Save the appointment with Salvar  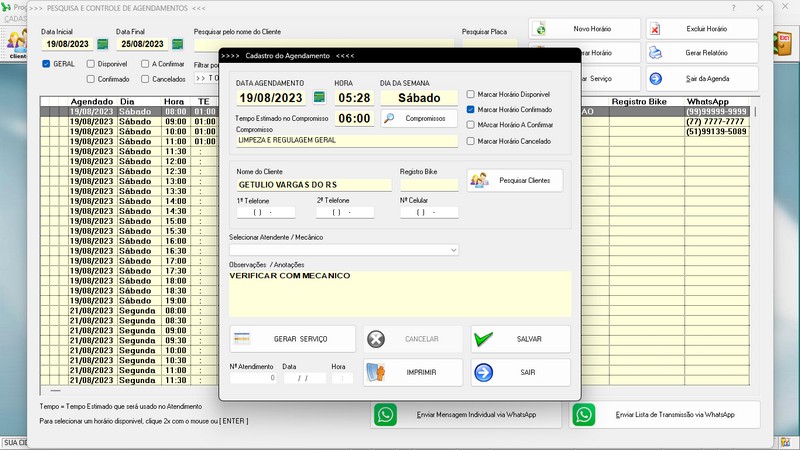520,339
